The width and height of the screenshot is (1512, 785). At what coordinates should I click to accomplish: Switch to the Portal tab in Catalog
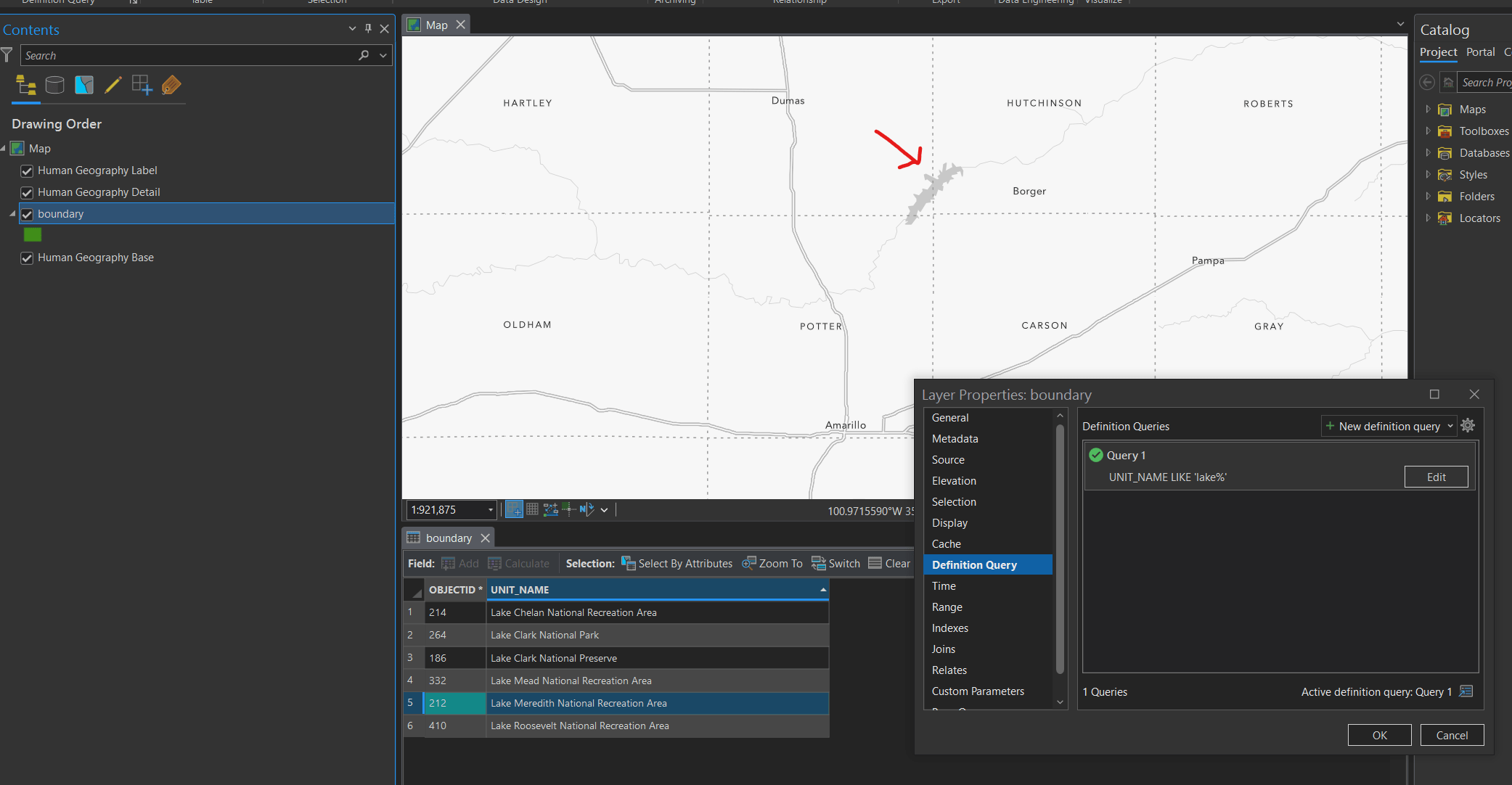tap(1481, 52)
